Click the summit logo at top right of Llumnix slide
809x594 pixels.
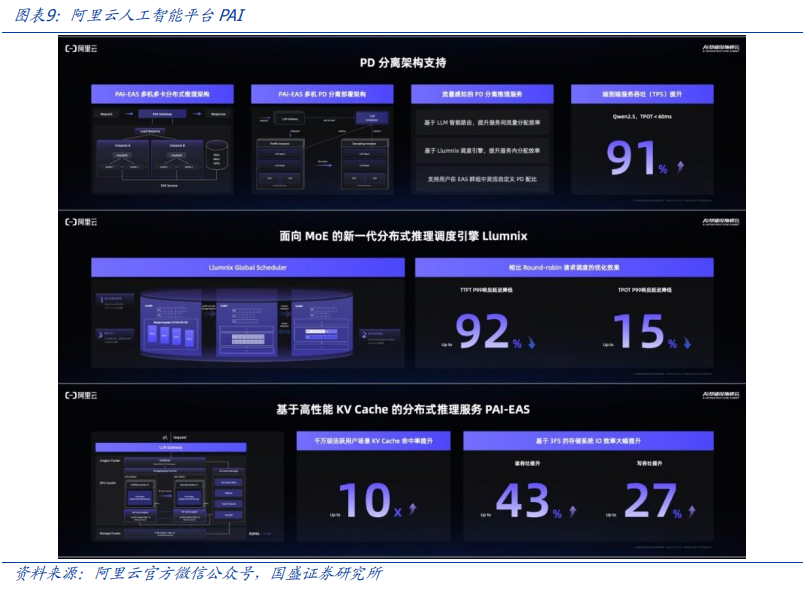tap(721, 222)
